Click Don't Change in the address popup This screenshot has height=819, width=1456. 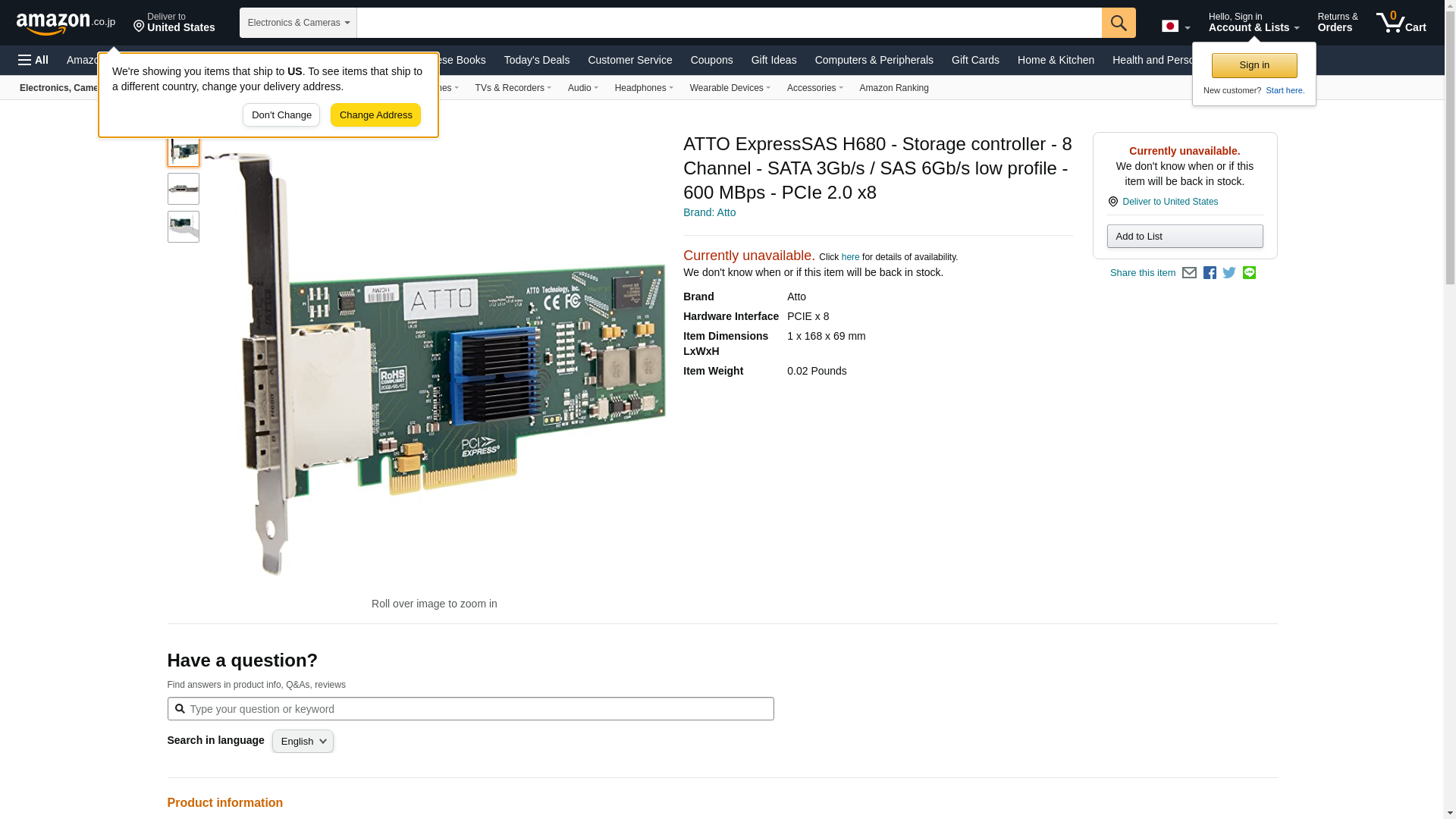click(x=281, y=115)
